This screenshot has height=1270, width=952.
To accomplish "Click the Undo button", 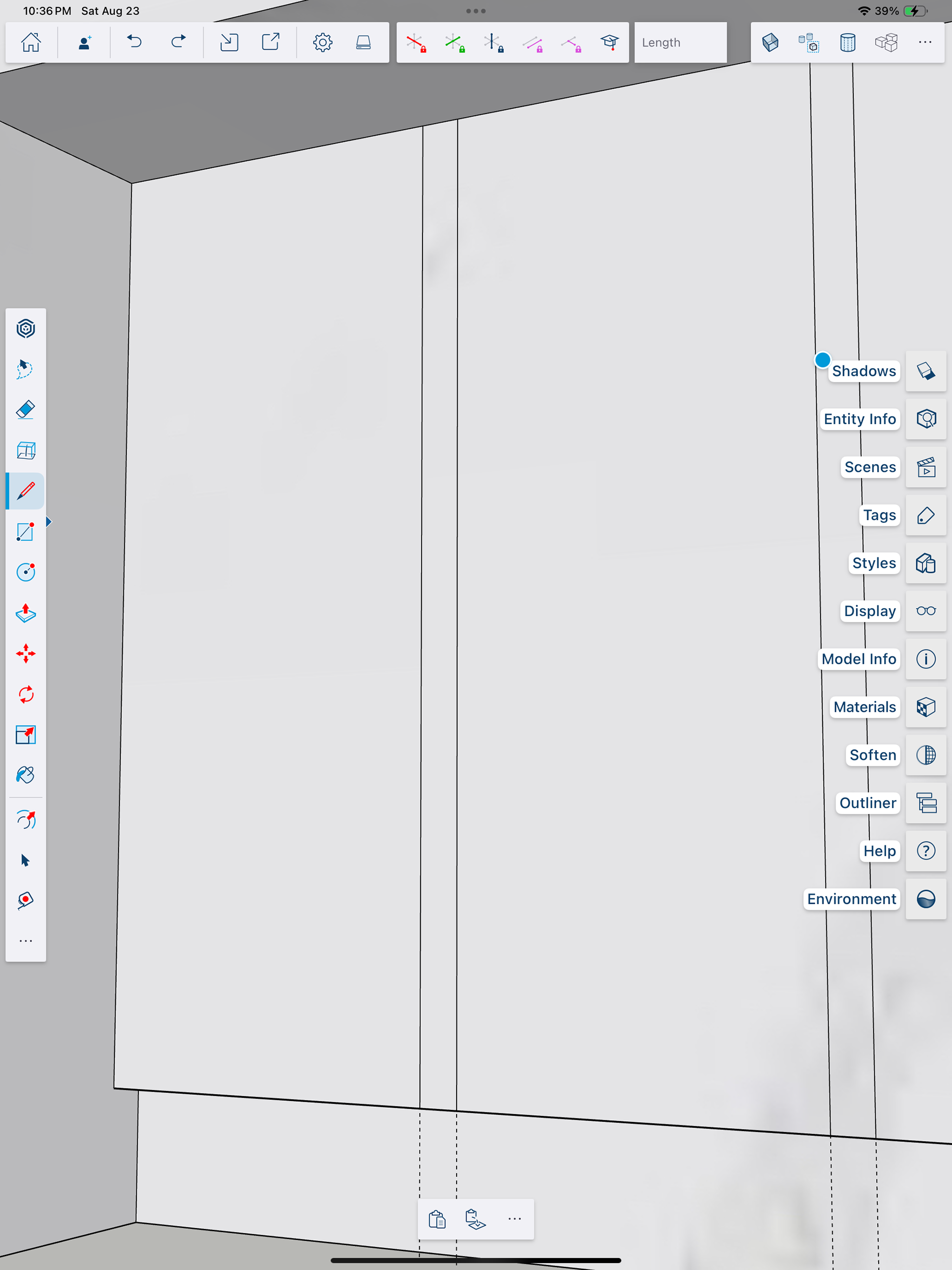I will pos(134,43).
